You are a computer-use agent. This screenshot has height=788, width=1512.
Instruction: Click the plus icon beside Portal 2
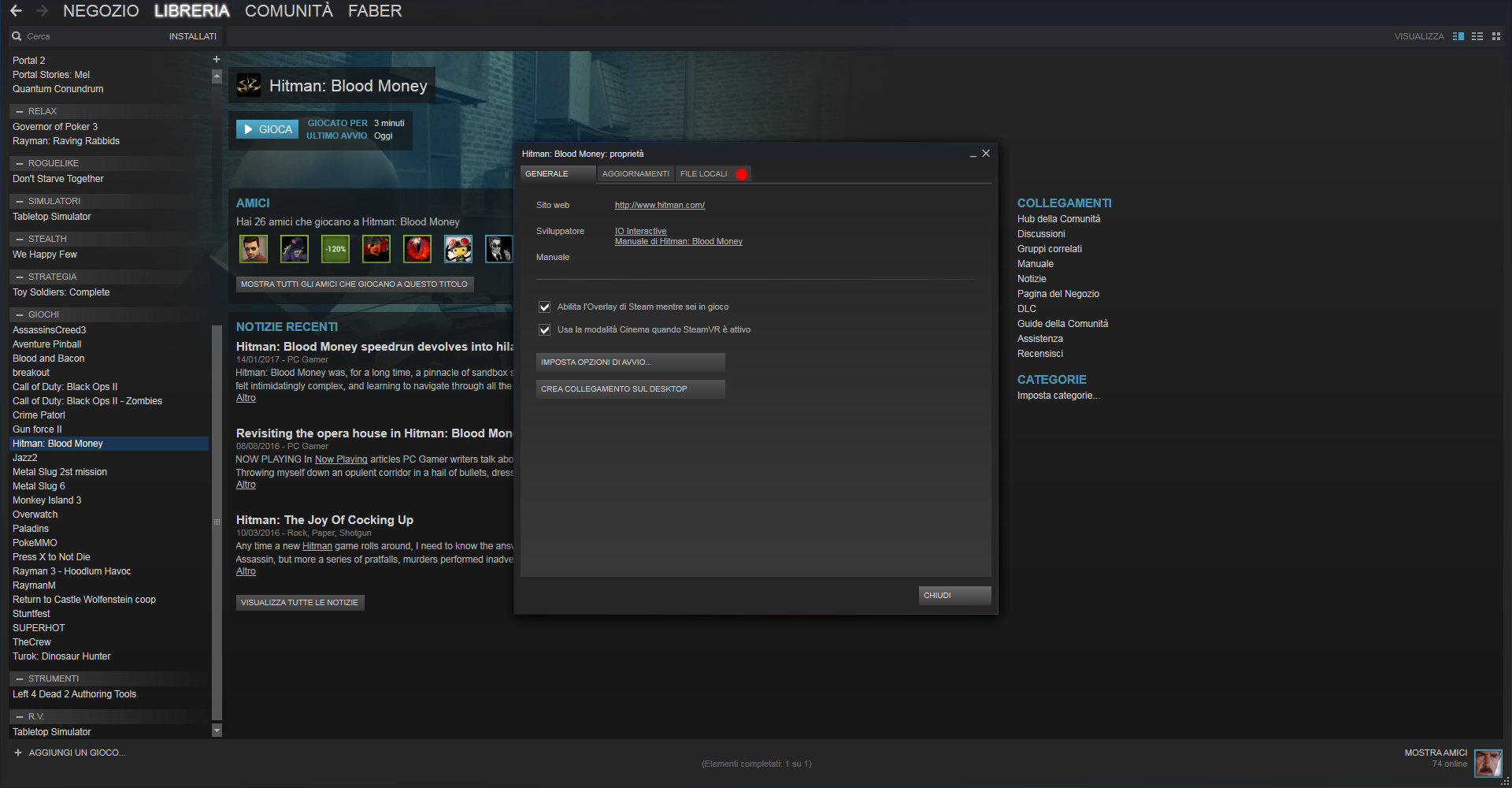click(x=217, y=59)
